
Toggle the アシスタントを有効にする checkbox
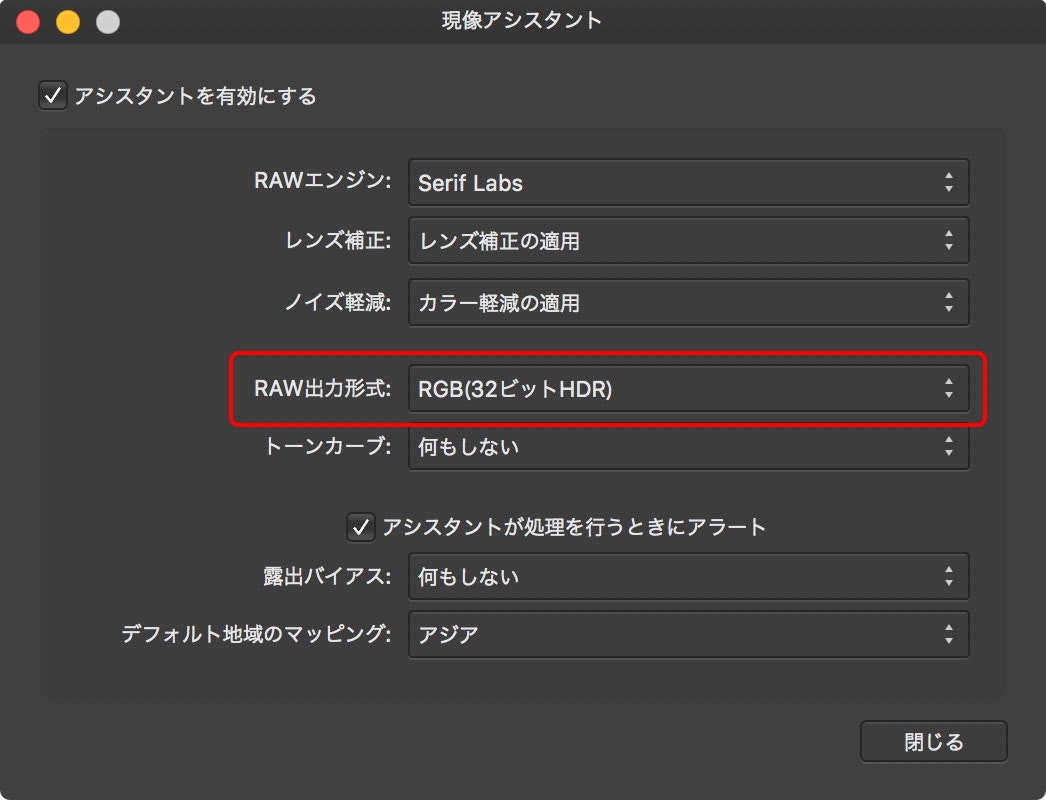53,95
